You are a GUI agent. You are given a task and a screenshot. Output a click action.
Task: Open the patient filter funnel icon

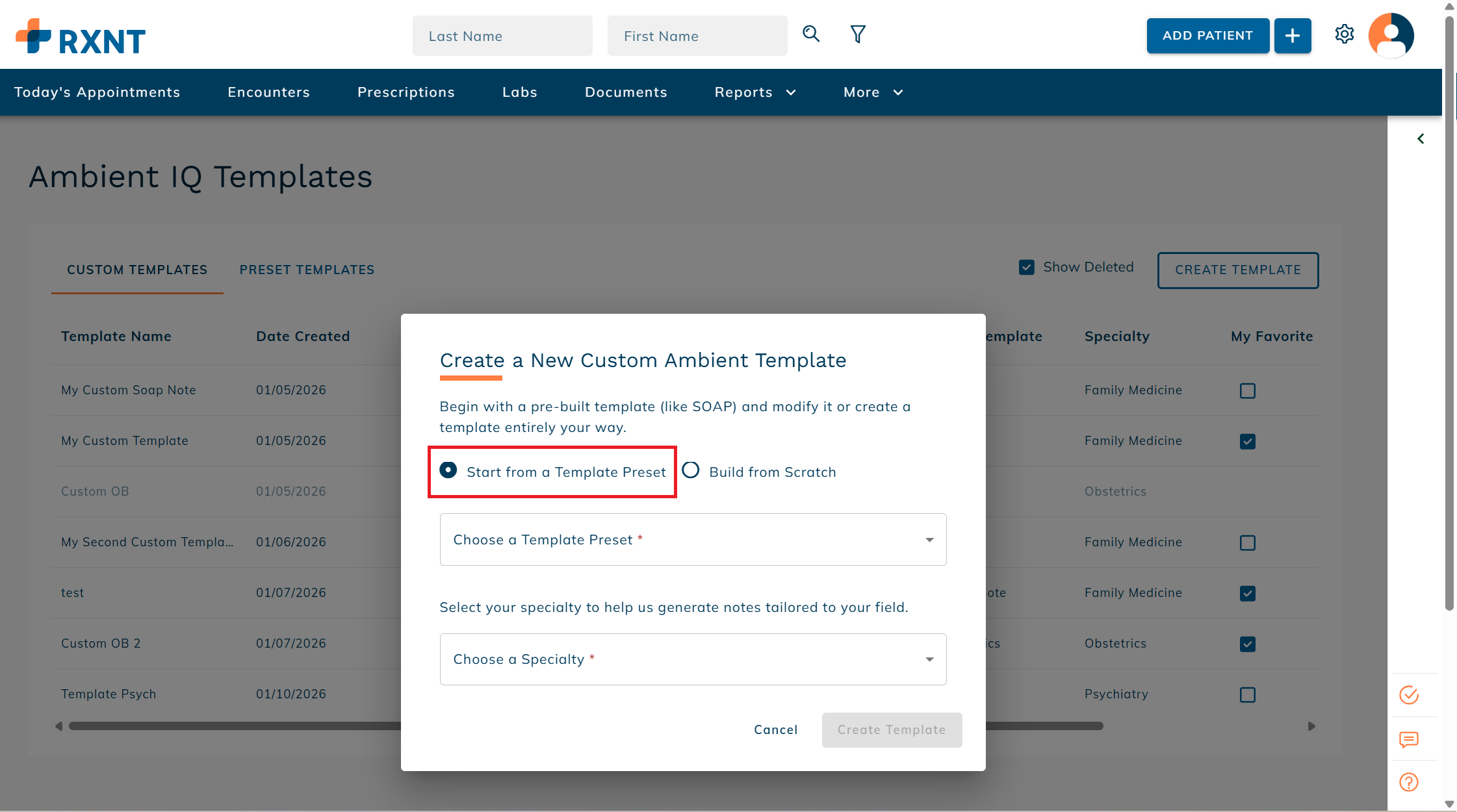858,34
